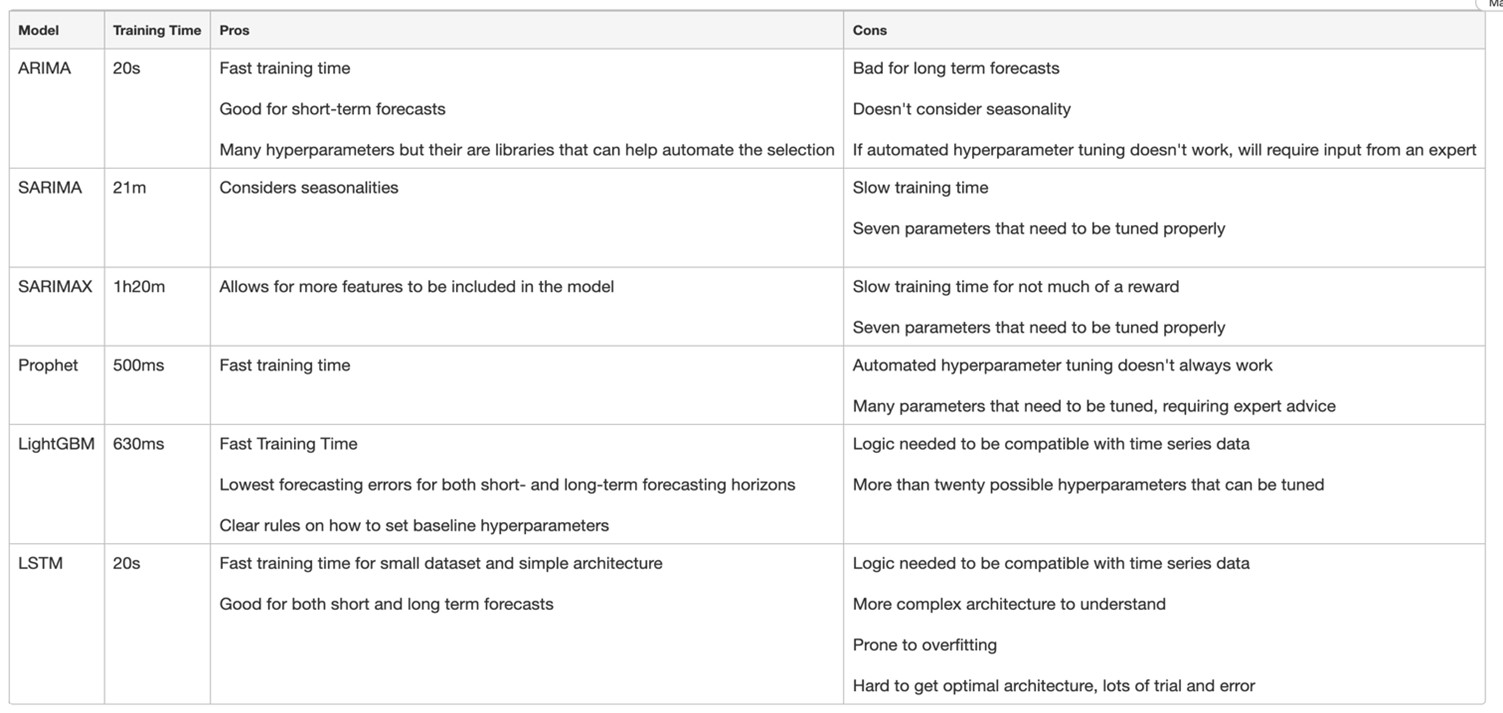Click the 630ms training time value
This screenshot has height=713, width=1503.
[138, 444]
